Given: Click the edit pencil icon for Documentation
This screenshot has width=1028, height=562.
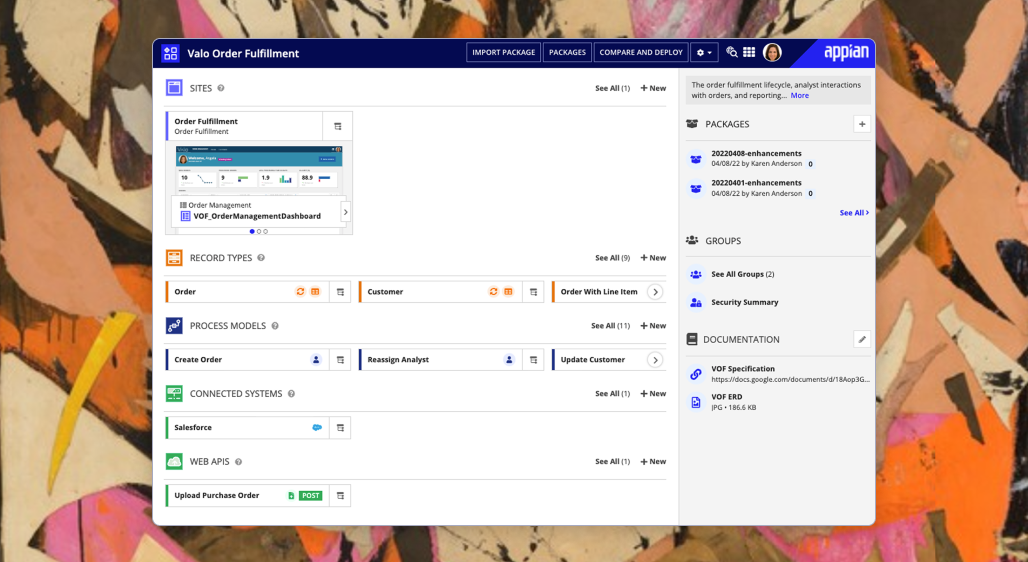Looking at the screenshot, I should pyautogui.click(x=862, y=340).
